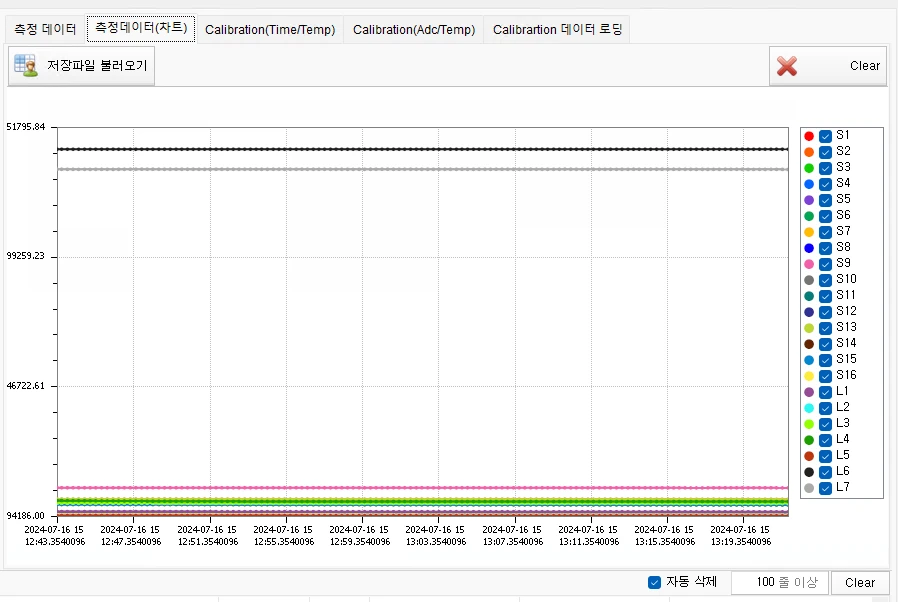The width and height of the screenshot is (898, 602).
Task: Uncheck the L3 series checkbox
Action: tap(825, 424)
